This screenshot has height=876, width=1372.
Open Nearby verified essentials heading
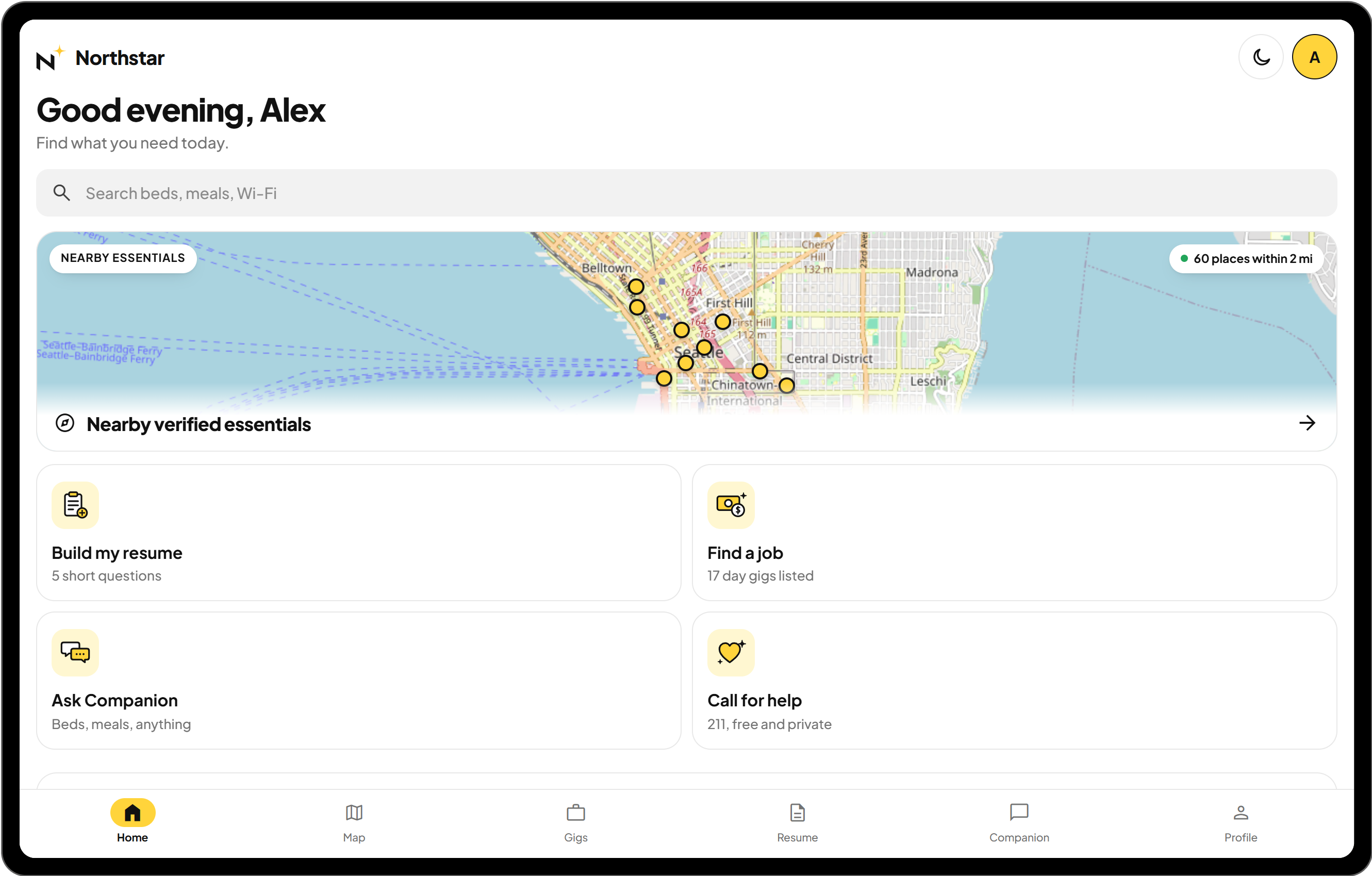click(199, 425)
